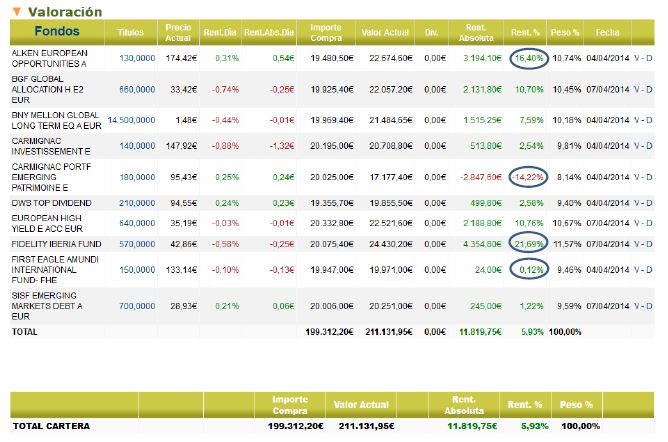Select weight 11,57% in FIDELITY IBERIA row

coord(567,244)
